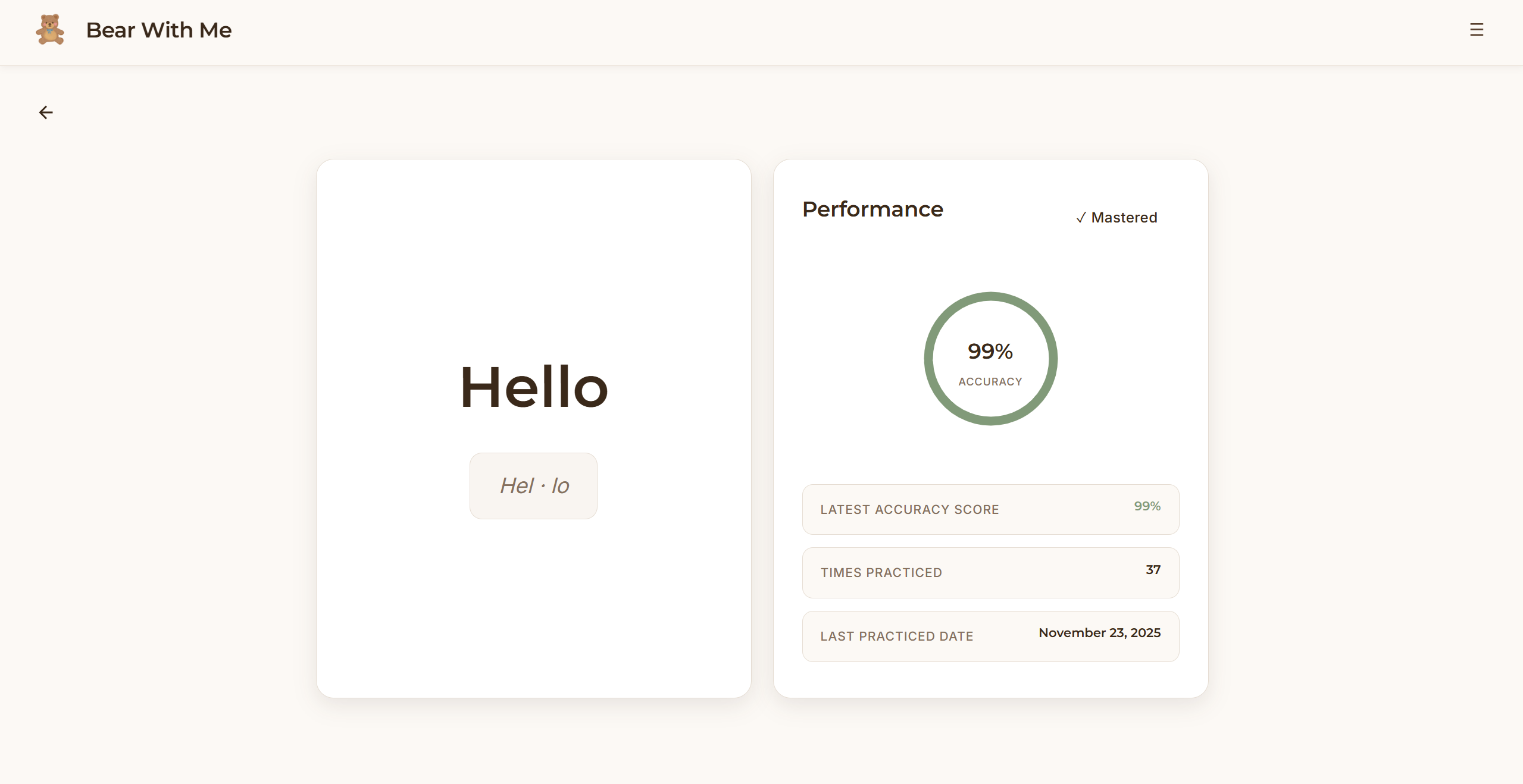Click the 37 practice count
Viewport: 1523px width, 784px height.
(1153, 570)
